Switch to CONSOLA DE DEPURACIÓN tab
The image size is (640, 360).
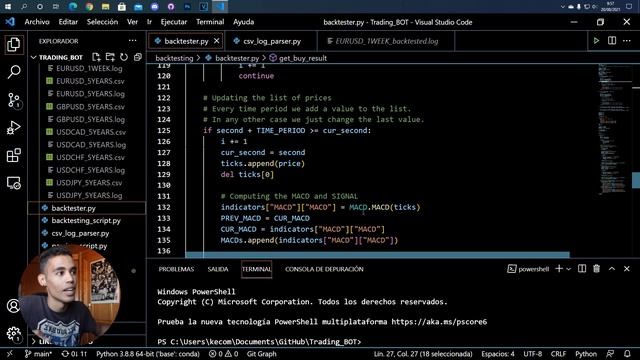coord(324,269)
